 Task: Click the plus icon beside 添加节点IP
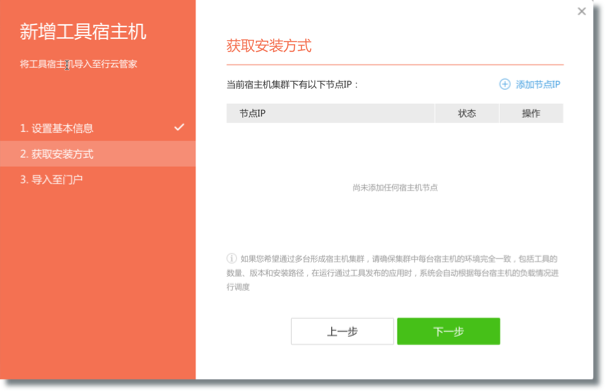(x=505, y=84)
